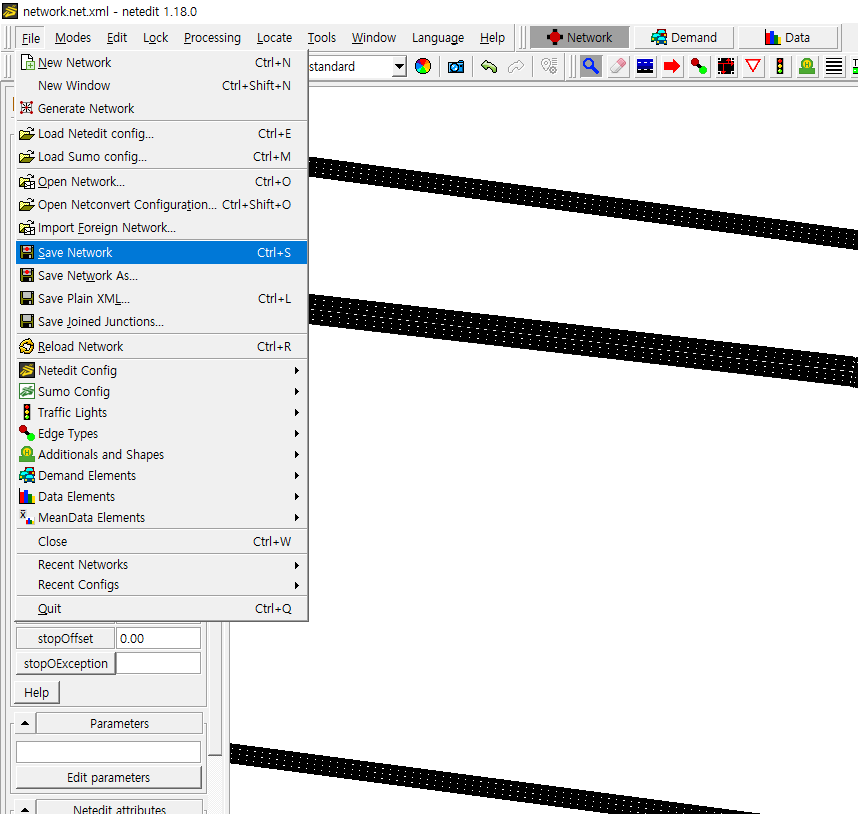Open the Locate menu
858x814 pixels.
click(274, 38)
